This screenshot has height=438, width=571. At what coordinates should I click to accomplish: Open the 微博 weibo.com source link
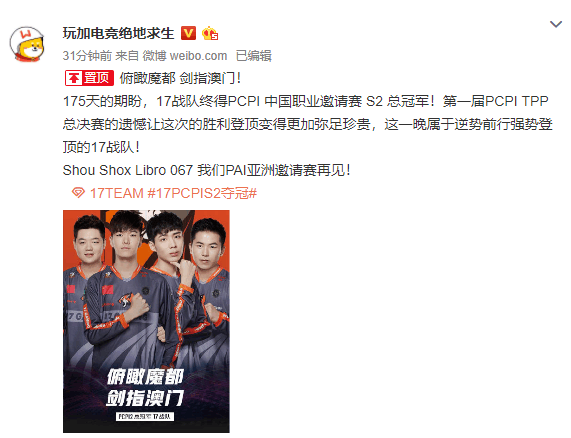[185, 56]
